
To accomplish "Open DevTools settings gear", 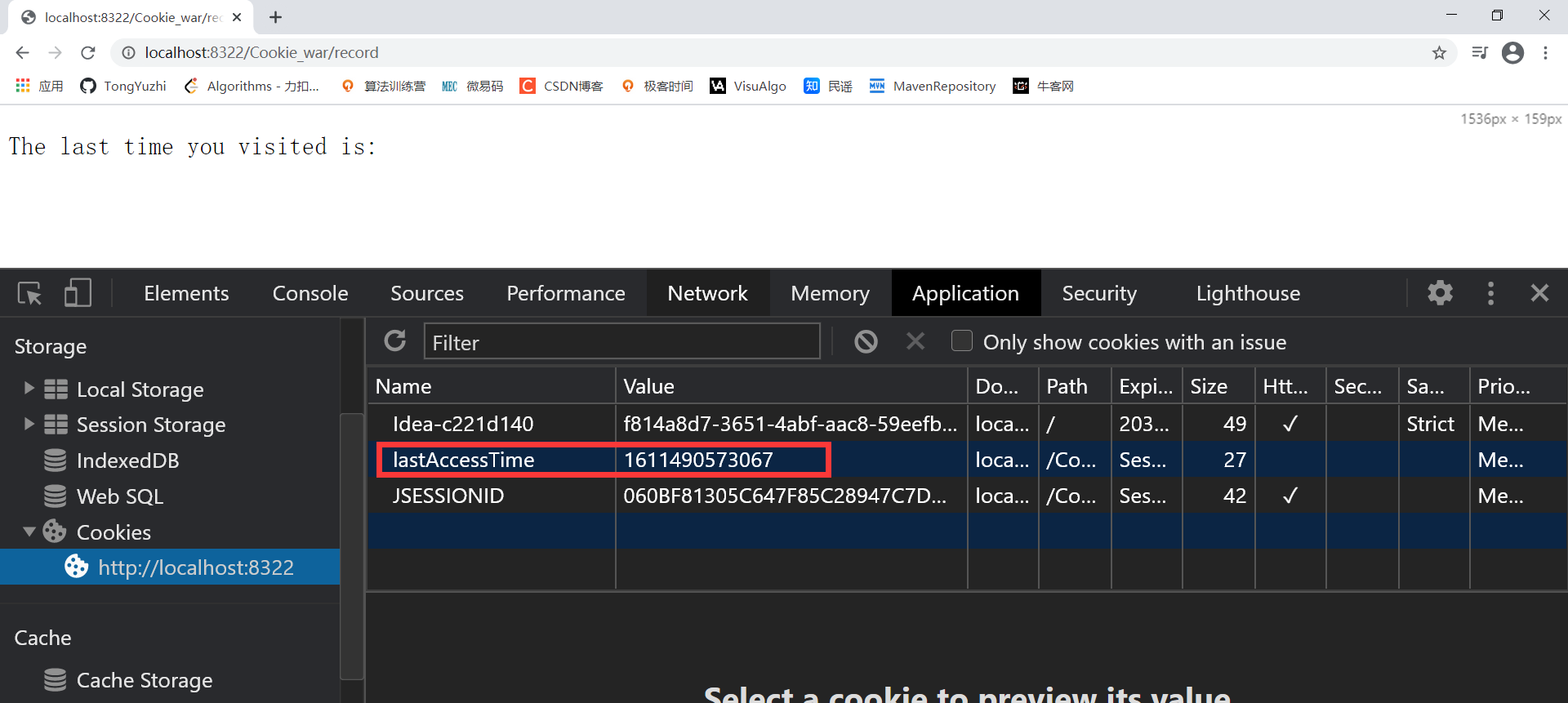I will [1440, 292].
